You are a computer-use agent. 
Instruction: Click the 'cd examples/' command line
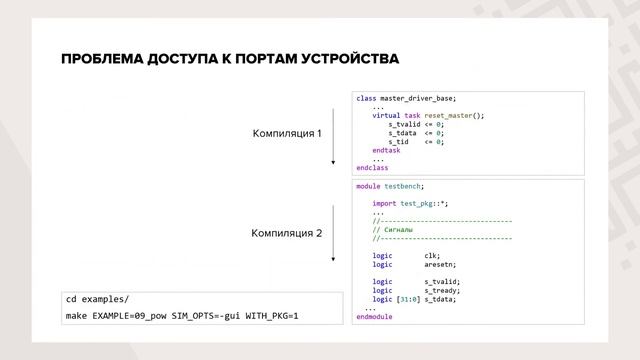(97, 299)
